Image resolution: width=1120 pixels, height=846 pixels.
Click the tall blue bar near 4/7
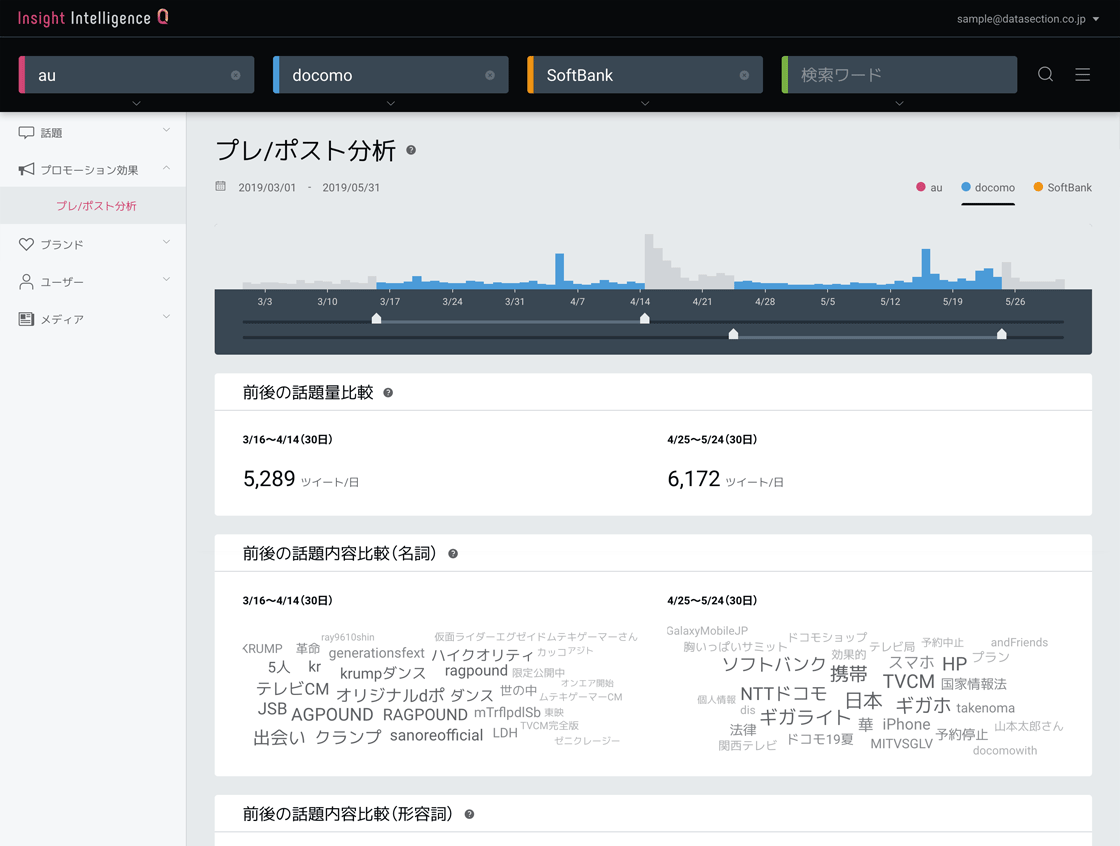click(x=559, y=271)
